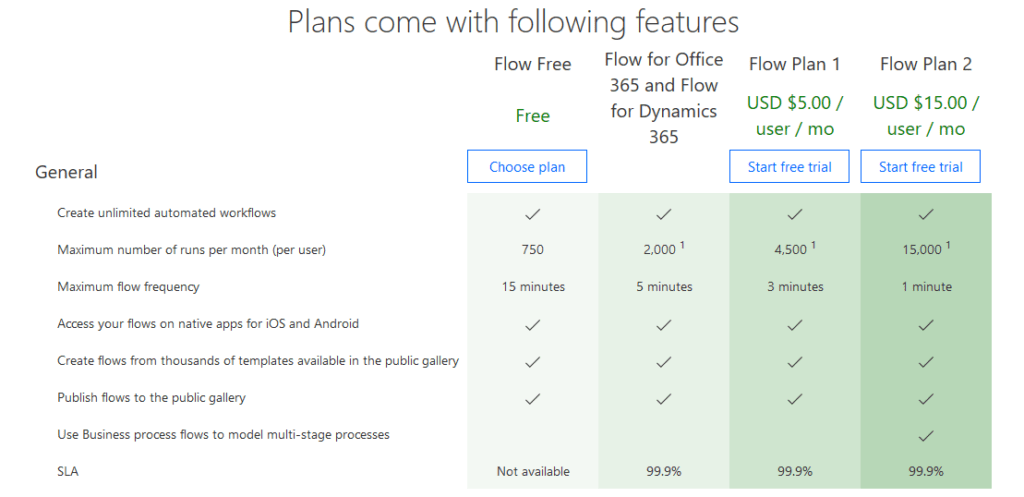This screenshot has height=497, width=1024.
Task: Click Flow Plan 2 business process flows checkmark
Action: click(926, 435)
